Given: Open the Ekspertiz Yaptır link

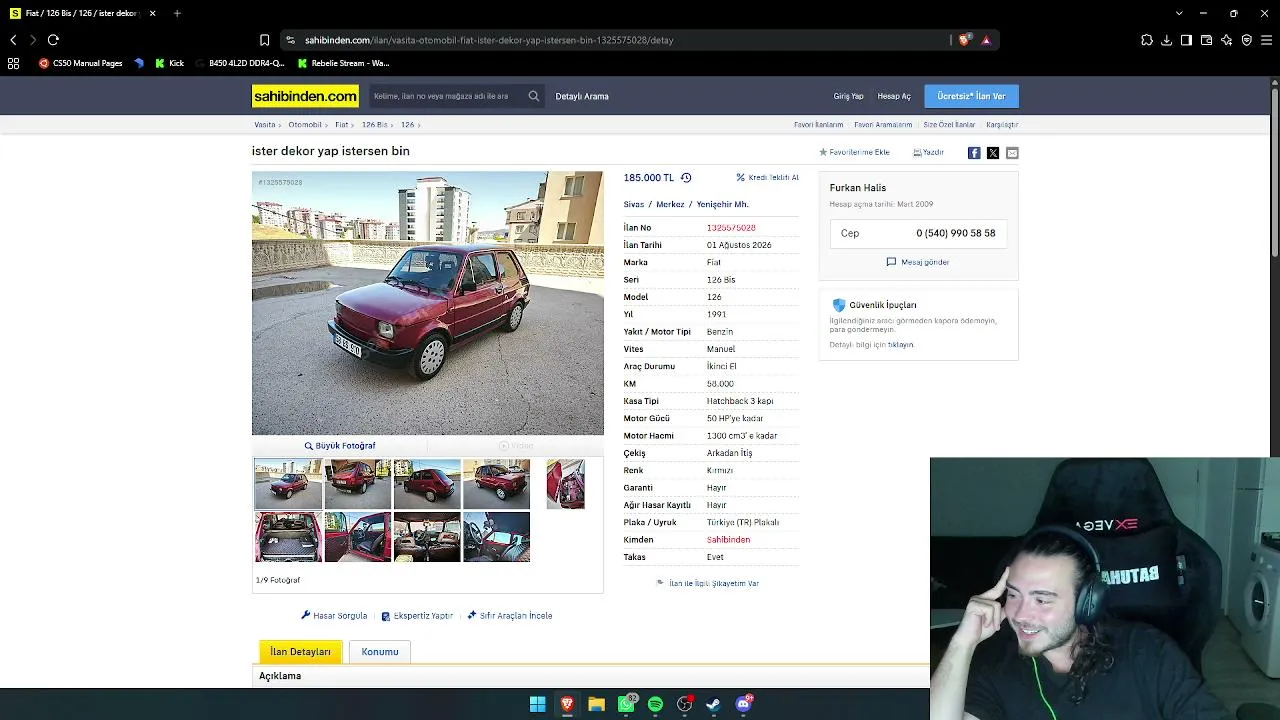Looking at the screenshot, I should (417, 616).
